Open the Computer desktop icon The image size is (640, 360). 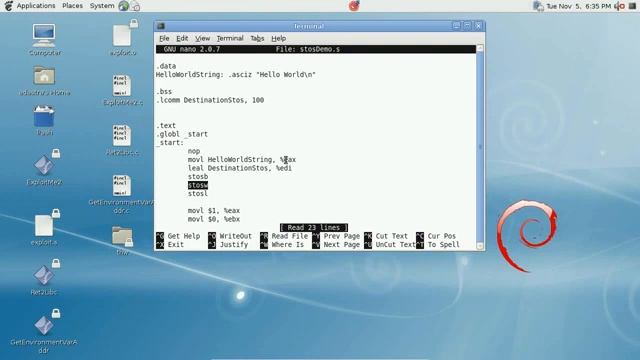coord(44,37)
